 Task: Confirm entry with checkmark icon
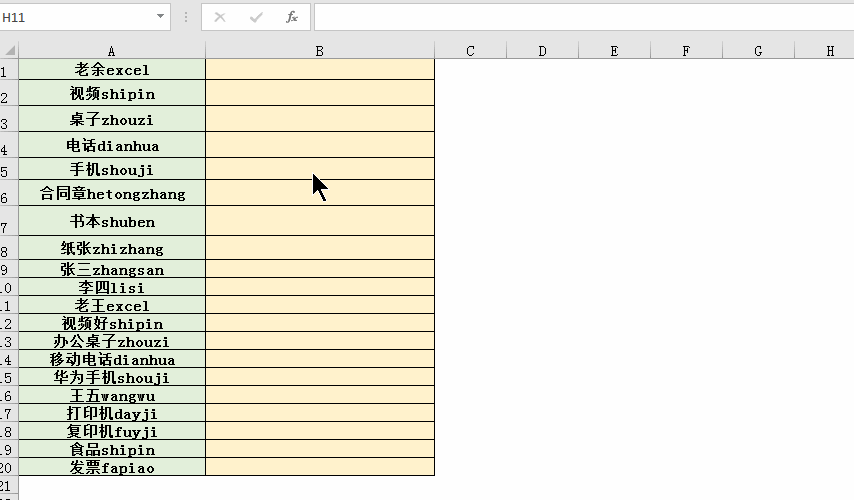256,17
